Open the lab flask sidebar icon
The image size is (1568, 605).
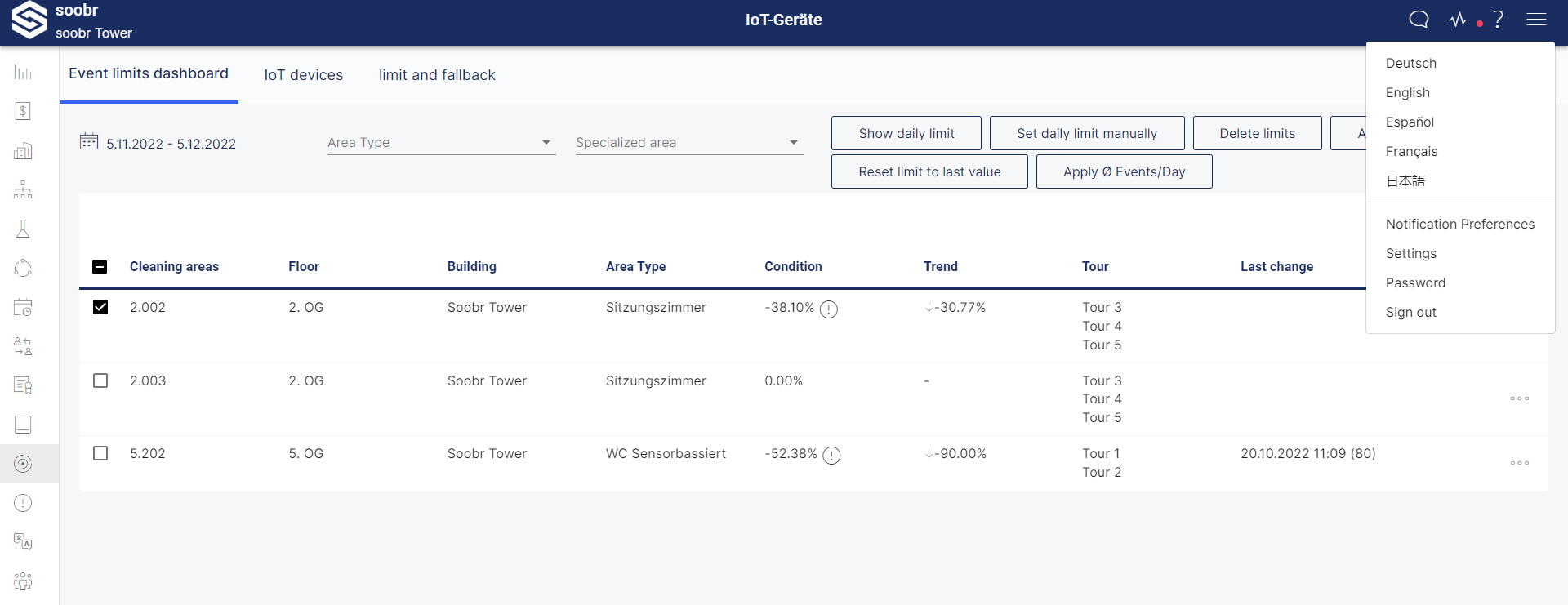coord(23,229)
